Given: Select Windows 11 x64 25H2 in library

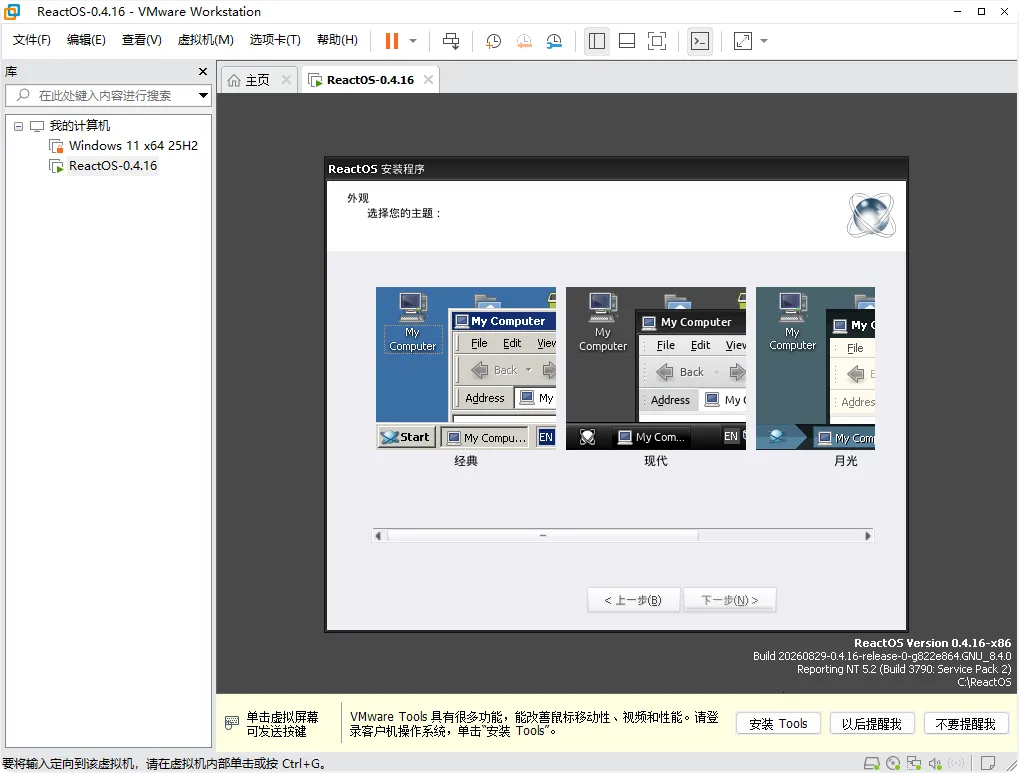Looking at the screenshot, I should tap(133, 146).
